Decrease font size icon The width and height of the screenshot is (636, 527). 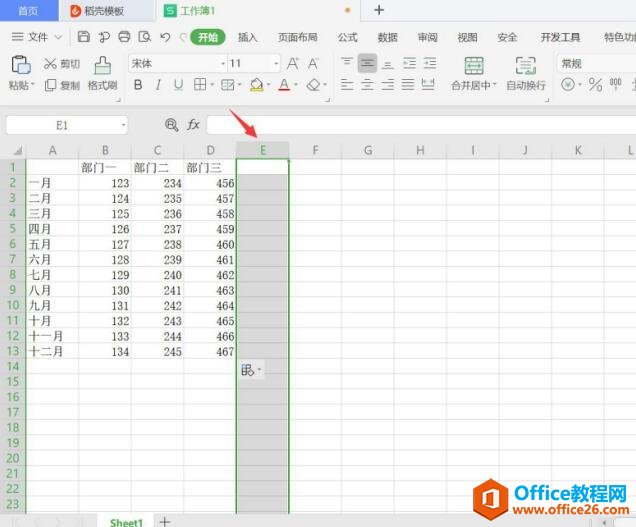click(313, 63)
